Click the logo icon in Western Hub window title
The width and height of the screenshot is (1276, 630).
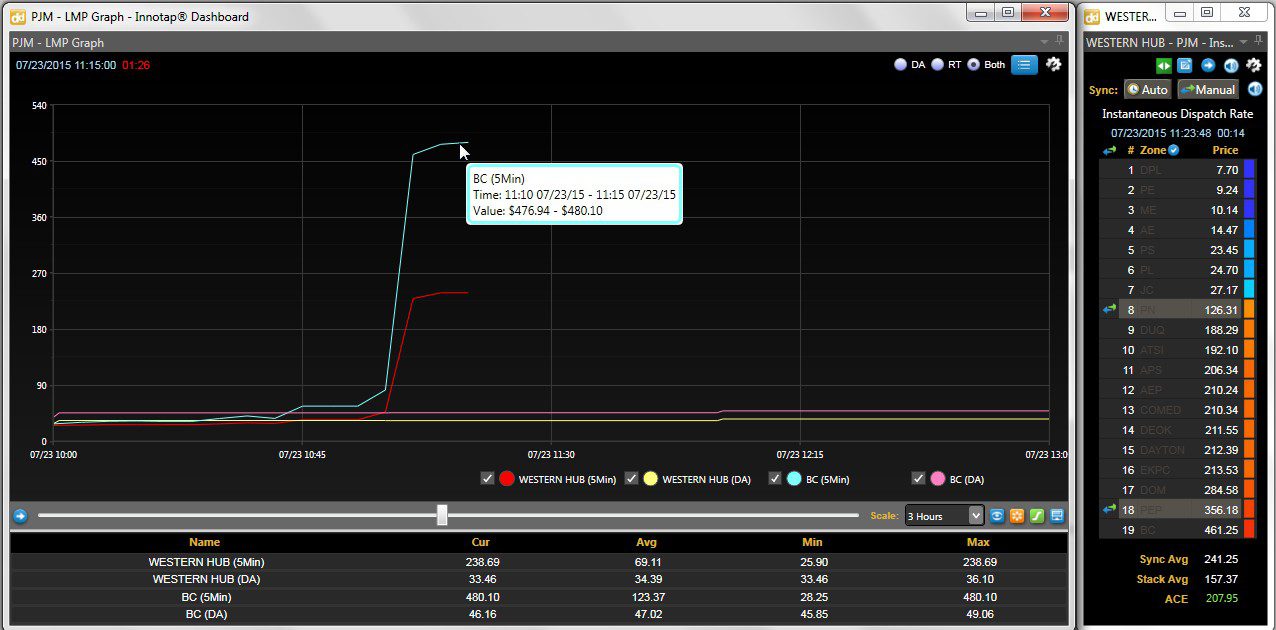(x=1092, y=16)
